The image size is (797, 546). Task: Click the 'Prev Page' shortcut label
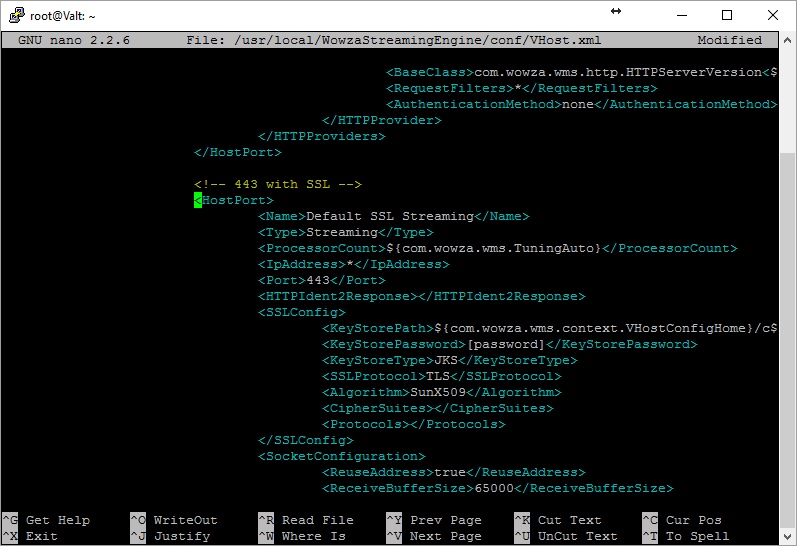pos(446,520)
